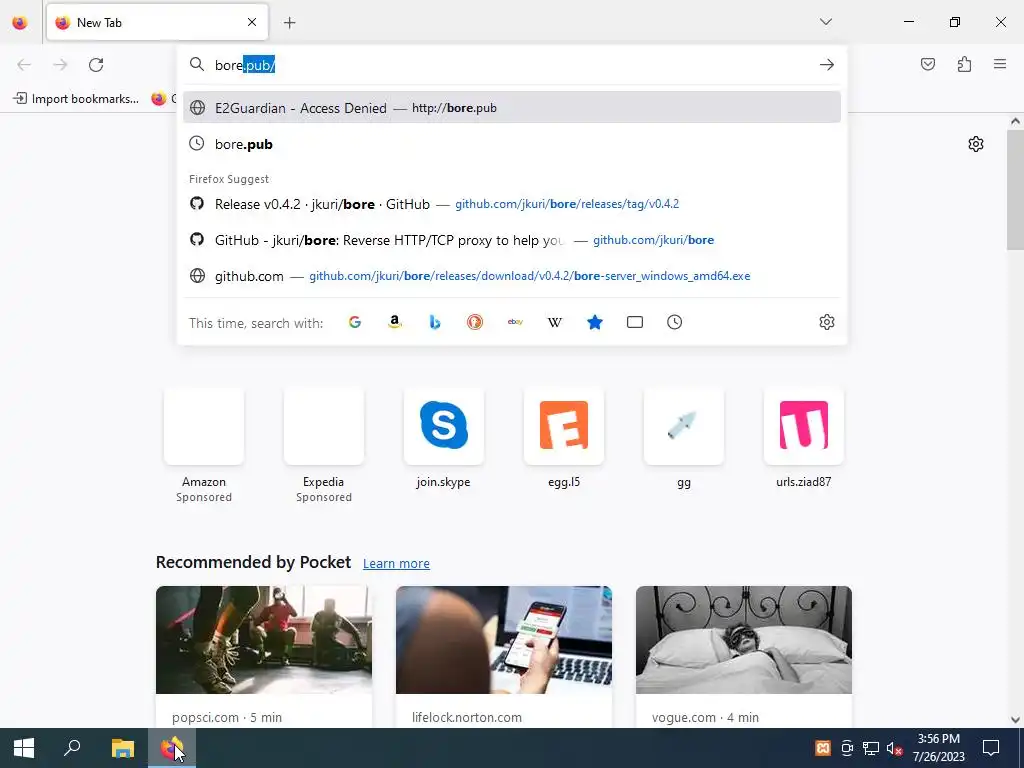Viewport: 1024px width, 768px height.
Task: Open the Firefox application menu
Action: 1000,64
